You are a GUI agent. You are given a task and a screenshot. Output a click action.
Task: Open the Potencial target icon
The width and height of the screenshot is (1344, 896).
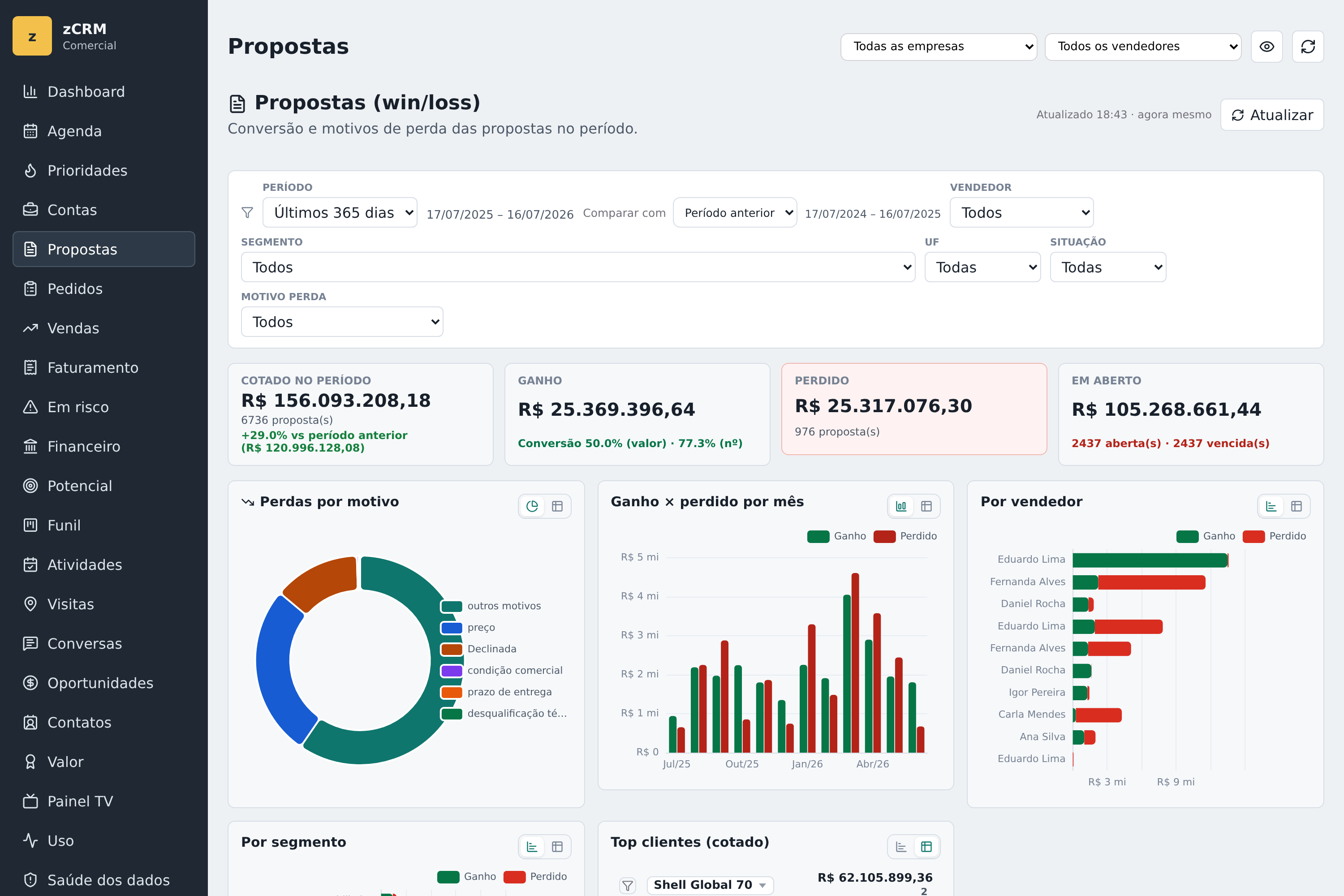30,486
